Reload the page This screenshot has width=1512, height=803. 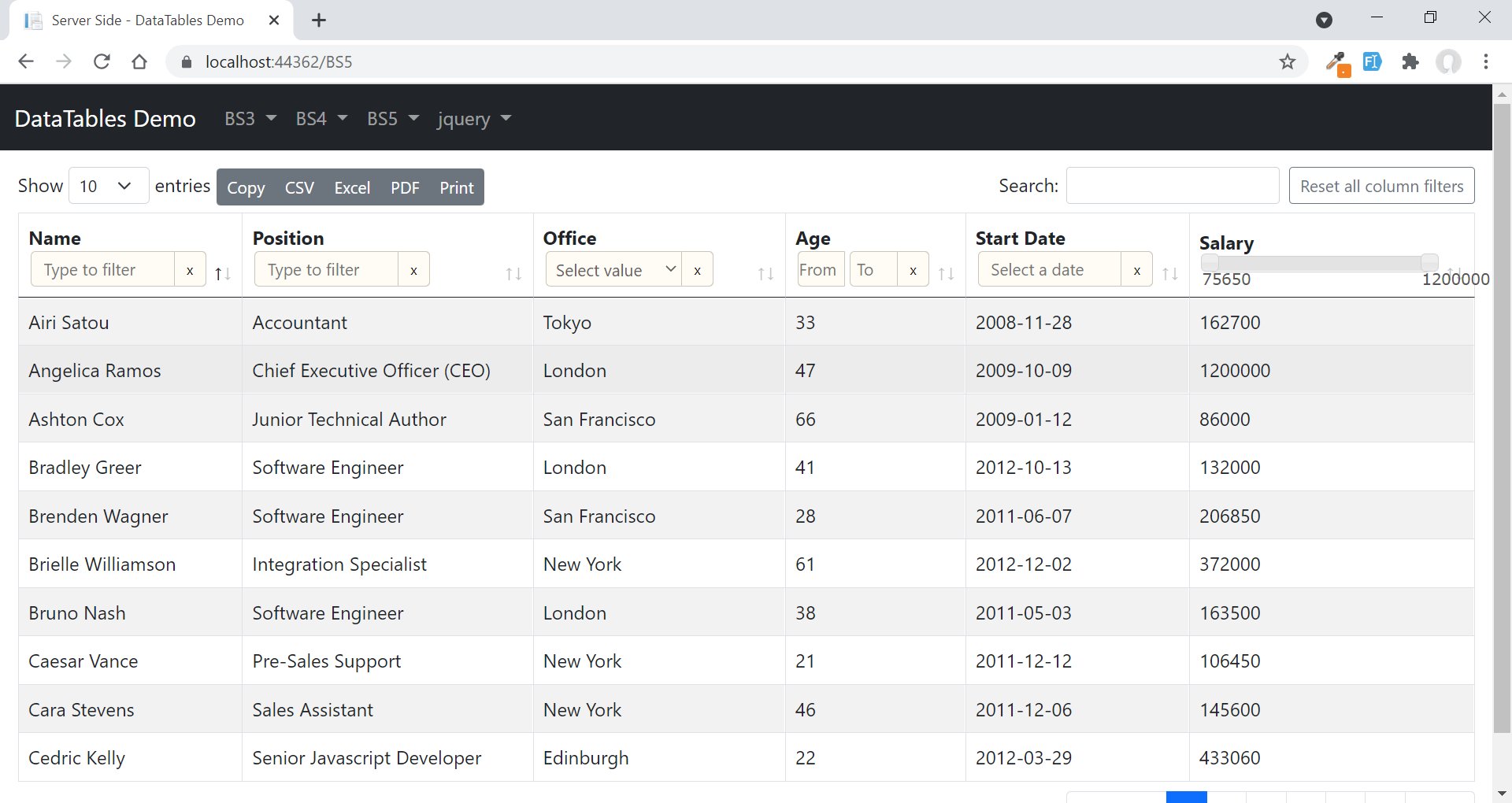[x=102, y=61]
